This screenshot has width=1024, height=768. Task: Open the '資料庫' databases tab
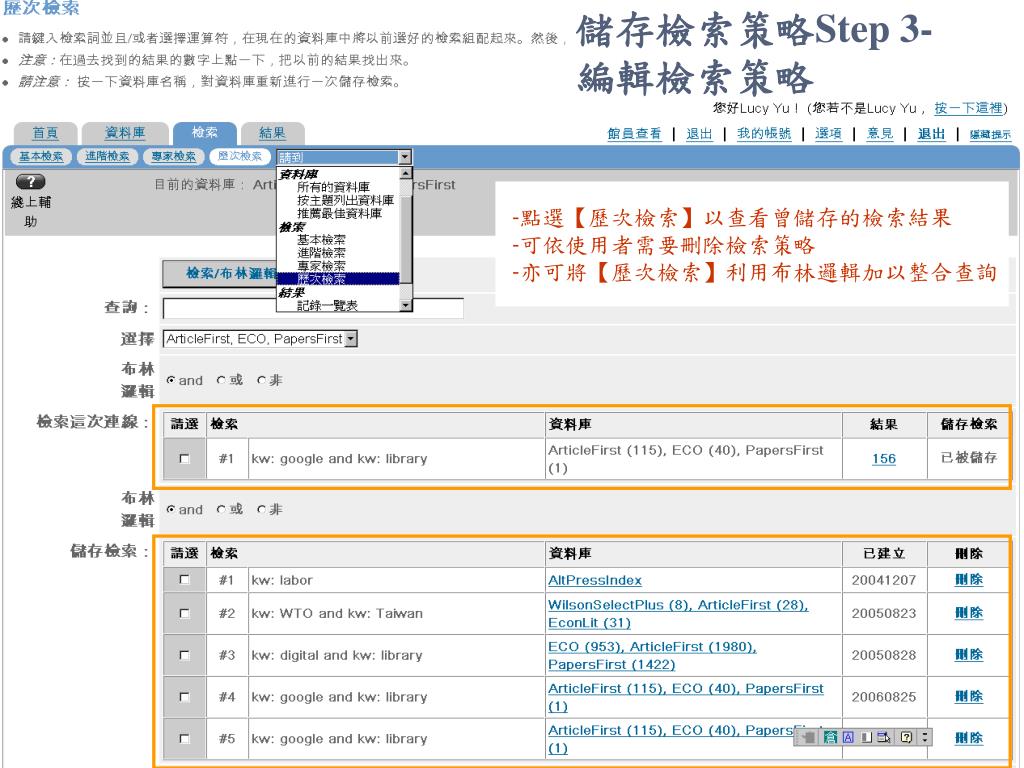point(125,133)
